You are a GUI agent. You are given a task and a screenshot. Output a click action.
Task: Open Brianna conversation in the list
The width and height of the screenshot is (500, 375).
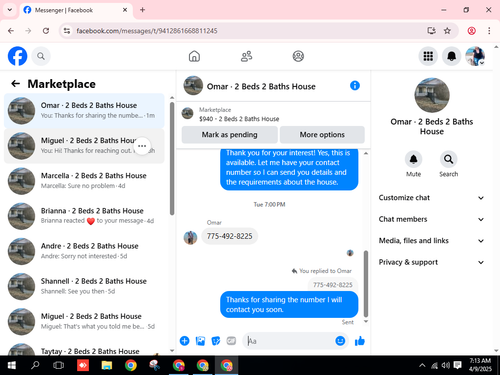[x=84, y=216]
